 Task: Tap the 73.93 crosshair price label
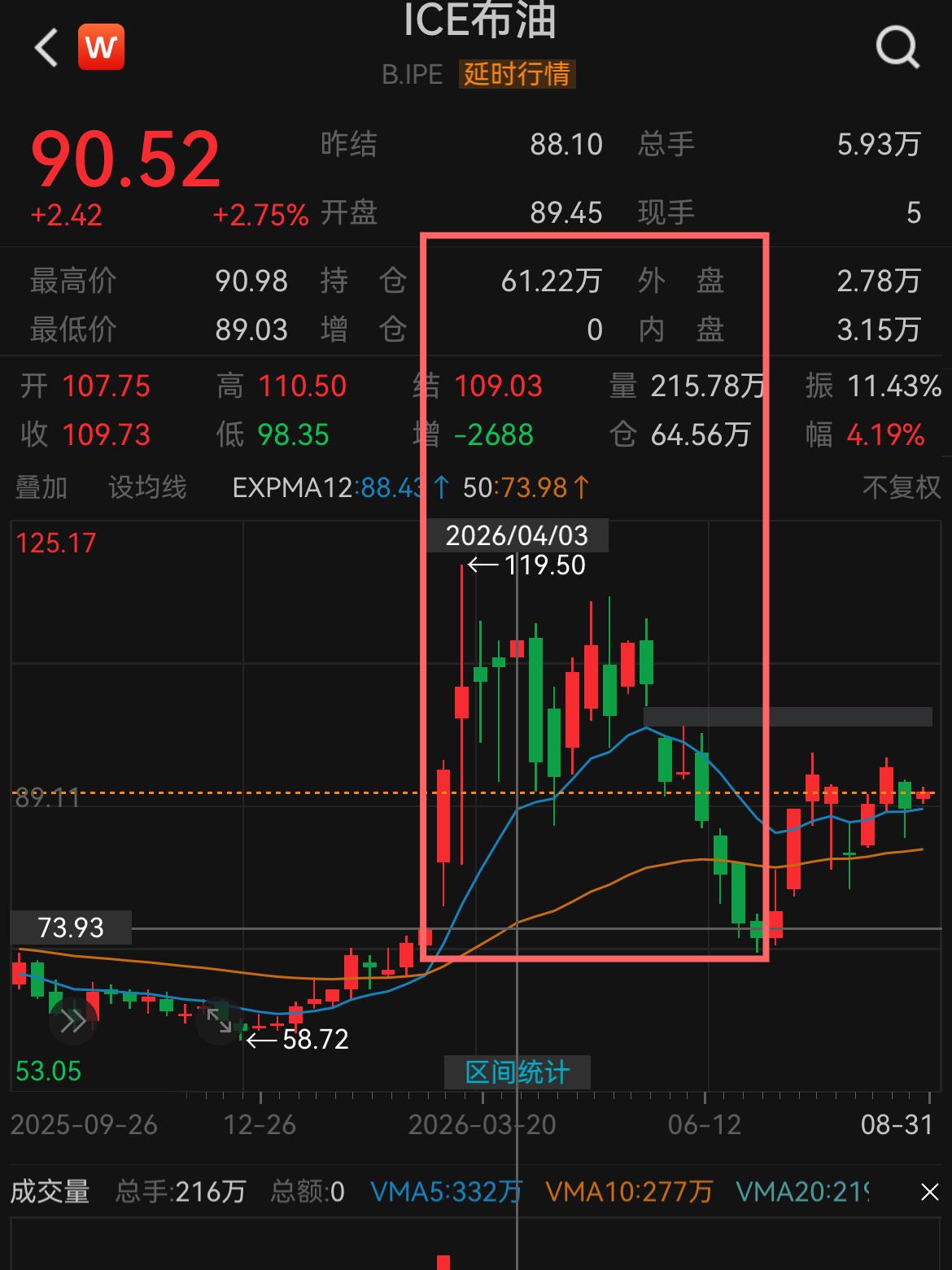[71, 927]
